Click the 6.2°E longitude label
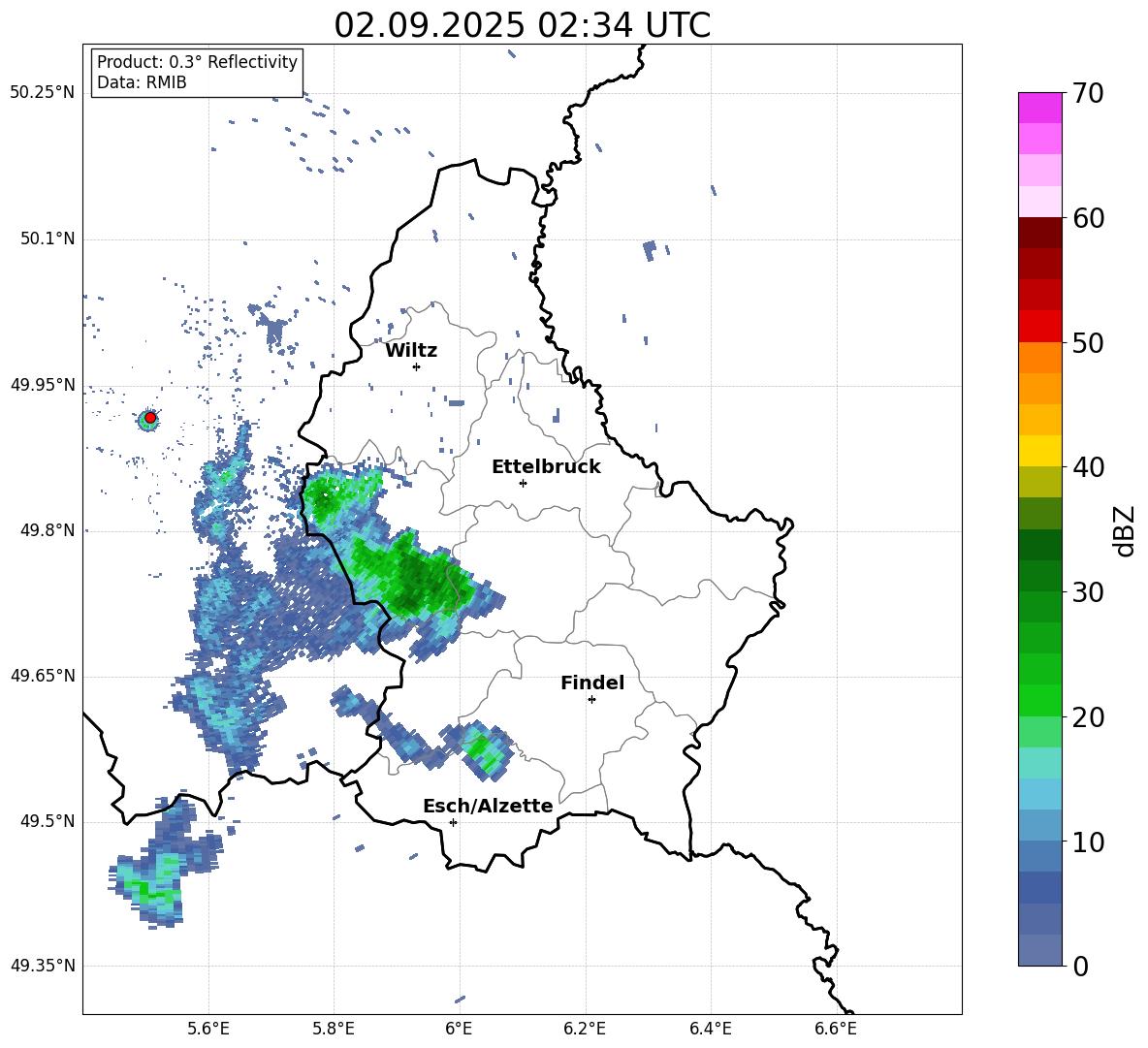The height and width of the screenshot is (1048, 1148). pos(585,1030)
